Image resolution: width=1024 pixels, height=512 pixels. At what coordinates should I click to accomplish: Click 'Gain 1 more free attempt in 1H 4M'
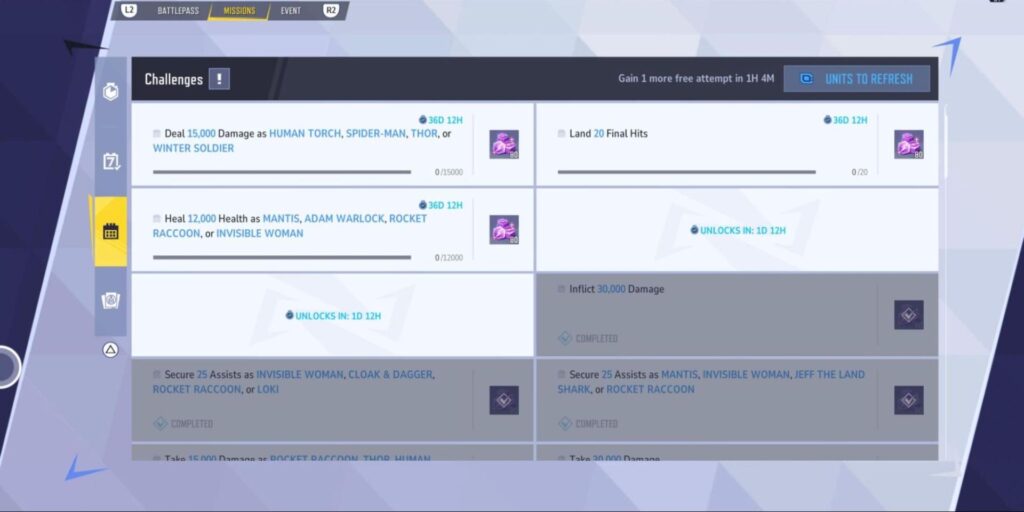[x=696, y=78]
